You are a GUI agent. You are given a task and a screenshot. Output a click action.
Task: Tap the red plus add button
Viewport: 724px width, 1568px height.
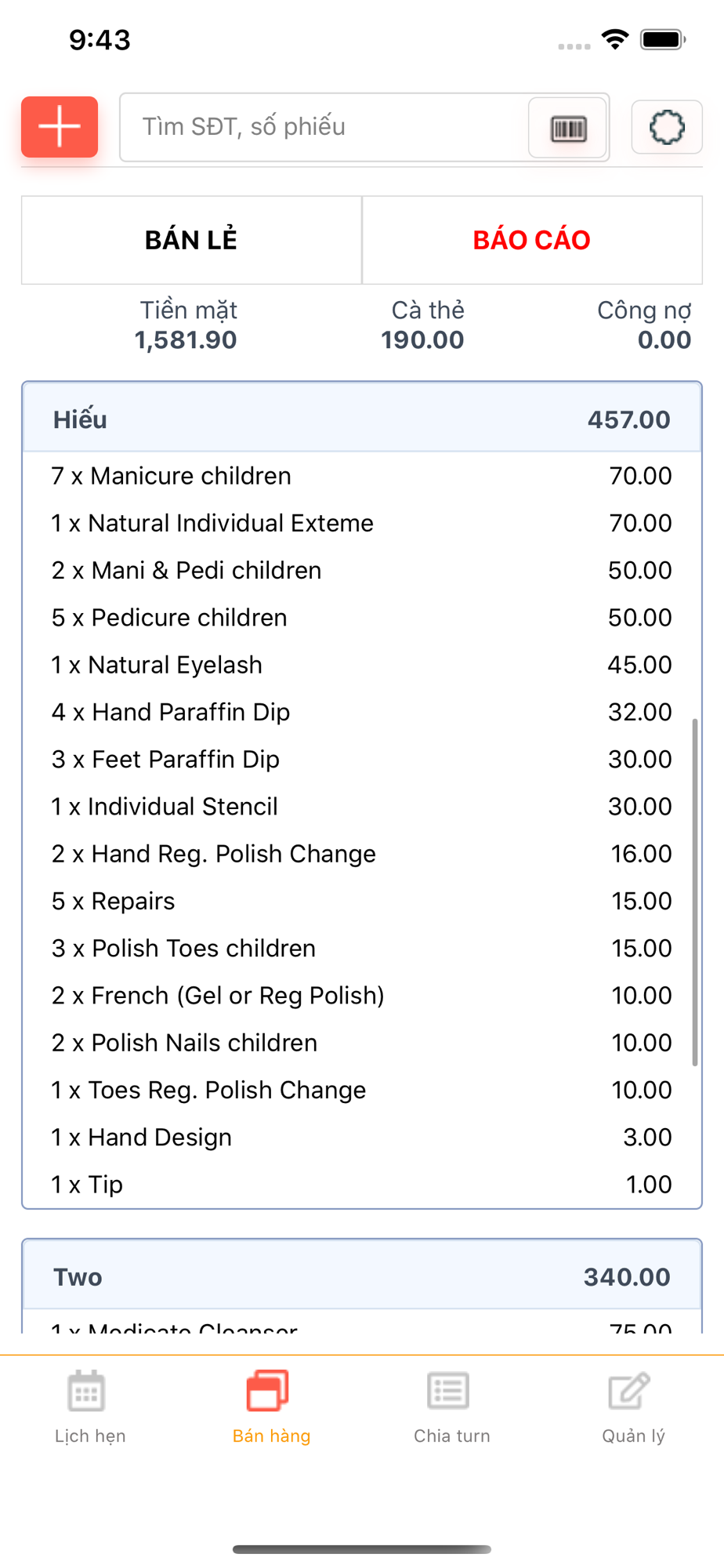point(60,127)
